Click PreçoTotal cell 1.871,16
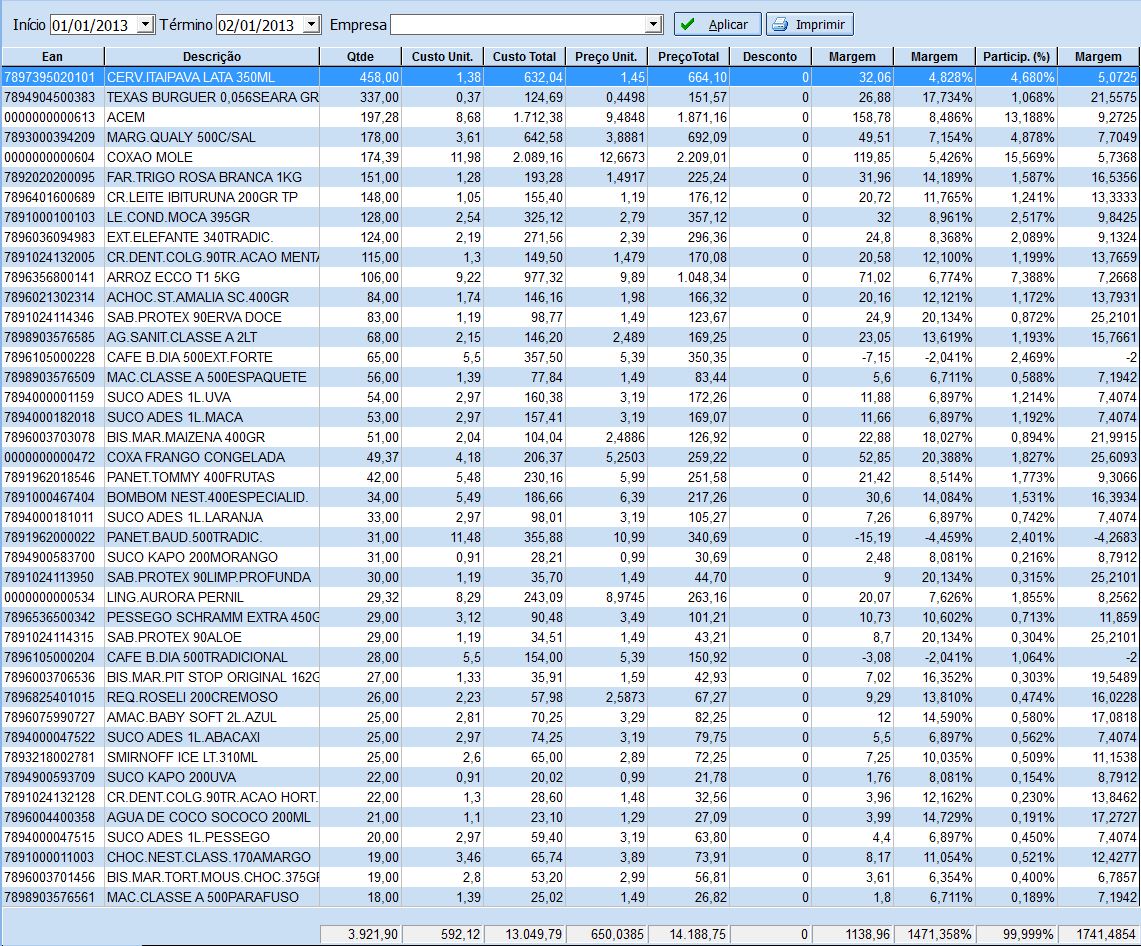This screenshot has width=1141, height=946. click(x=688, y=117)
